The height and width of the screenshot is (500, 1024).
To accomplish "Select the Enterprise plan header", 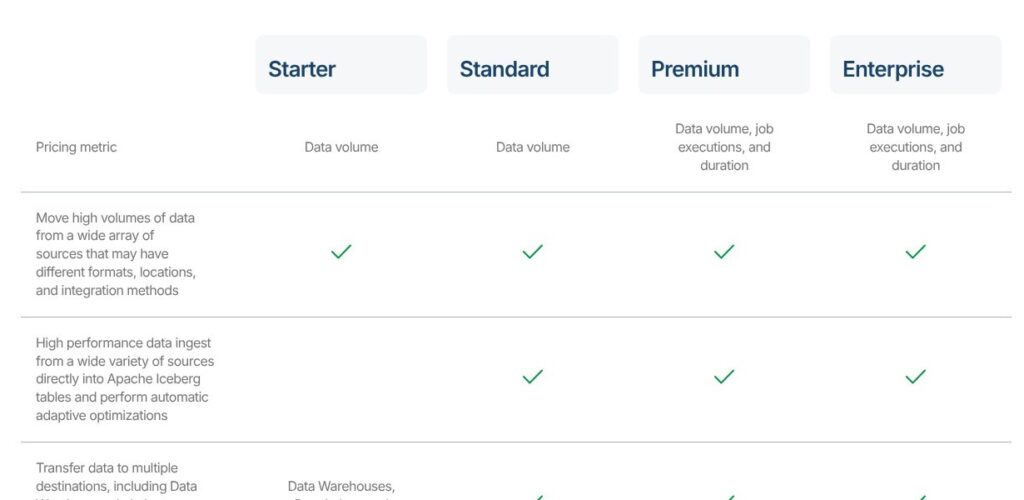I will click(915, 65).
